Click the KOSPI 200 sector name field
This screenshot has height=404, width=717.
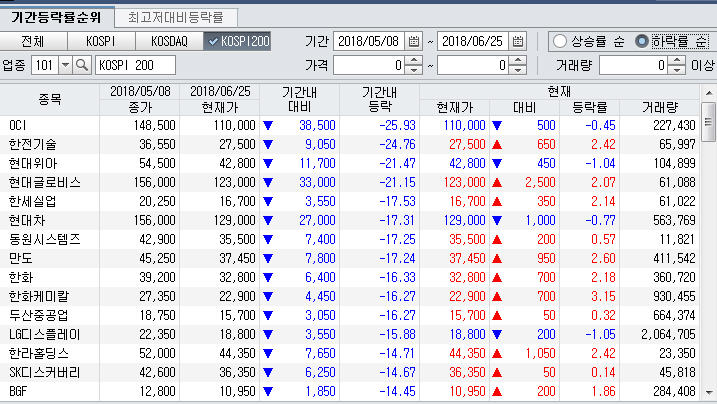[x=135, y=65]
